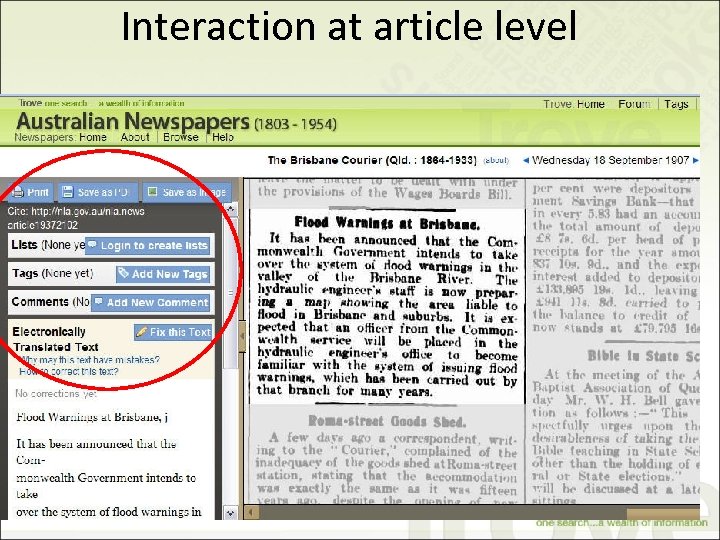The image size is (720, 540).
Task: Open the Browse menu item
Action: point(180,137)
